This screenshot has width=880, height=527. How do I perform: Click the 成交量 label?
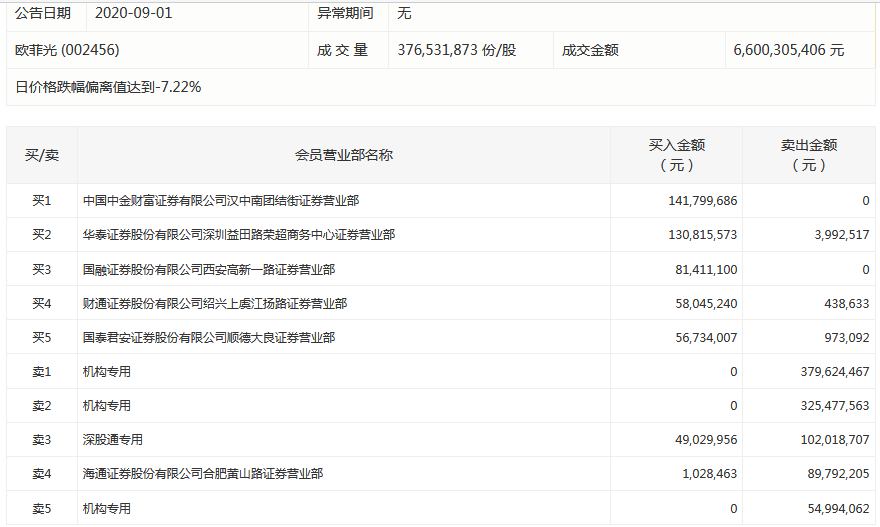click(342, 51)
